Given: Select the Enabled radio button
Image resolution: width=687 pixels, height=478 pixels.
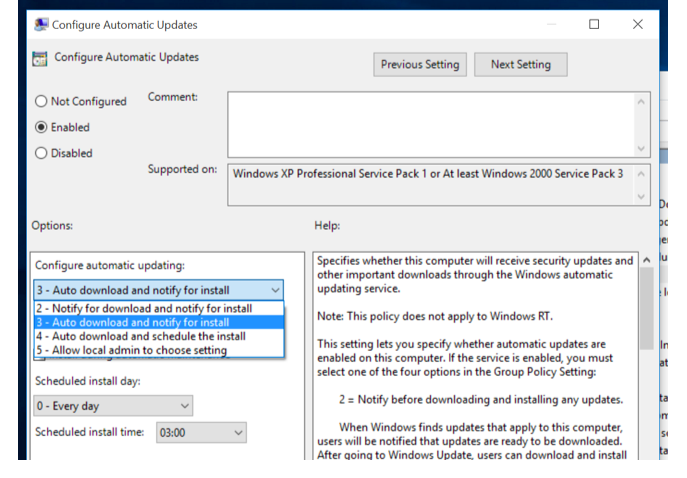Looking at the screenshot, I should (x=41, y=127).
